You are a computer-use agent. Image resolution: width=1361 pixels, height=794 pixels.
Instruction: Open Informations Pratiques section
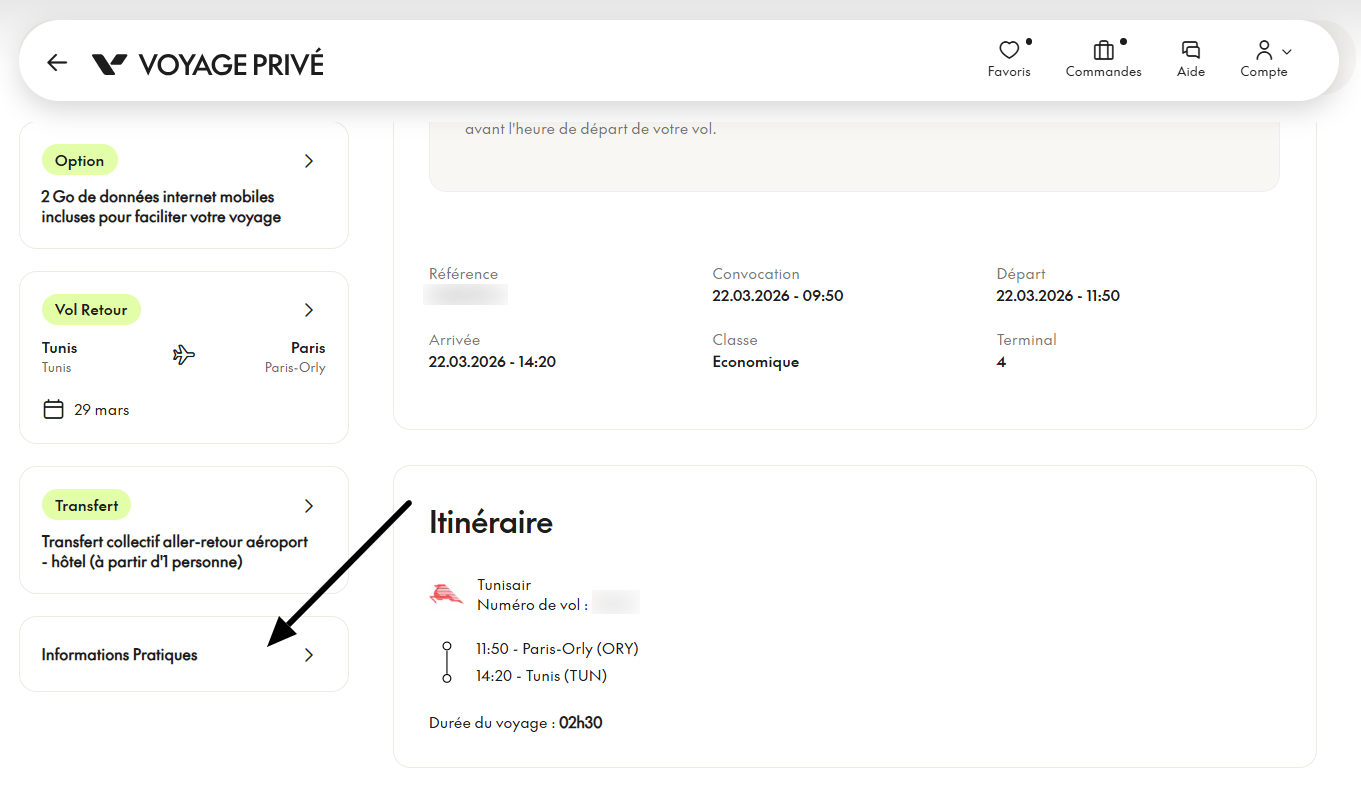(x=184, y=654)
